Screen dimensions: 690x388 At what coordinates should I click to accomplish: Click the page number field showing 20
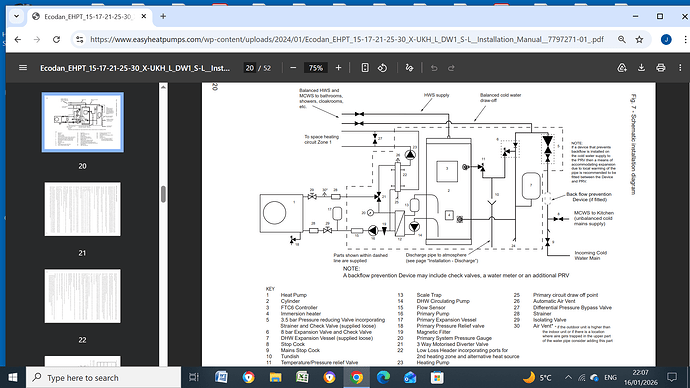point(250,68)
